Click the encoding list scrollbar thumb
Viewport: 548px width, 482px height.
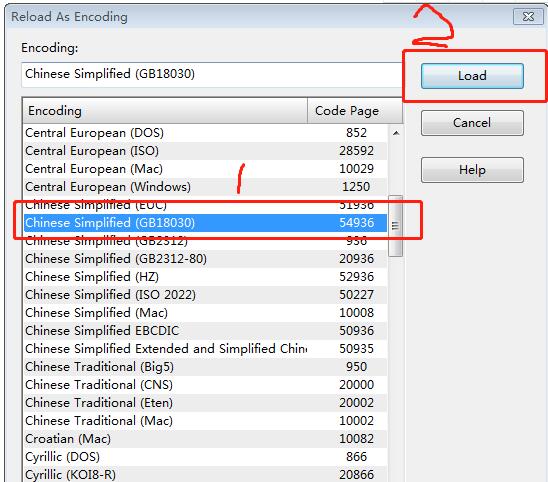tap(396, 226)
